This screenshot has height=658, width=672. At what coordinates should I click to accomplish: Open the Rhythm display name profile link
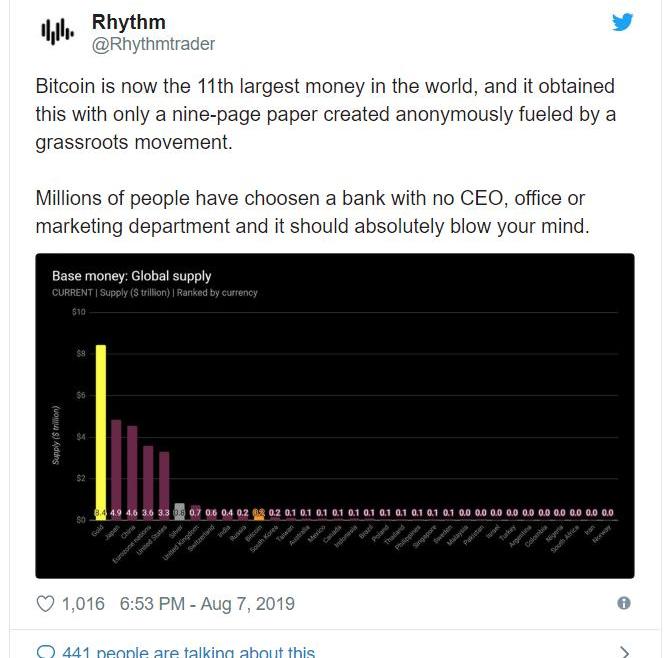click(x=128, y=22)
